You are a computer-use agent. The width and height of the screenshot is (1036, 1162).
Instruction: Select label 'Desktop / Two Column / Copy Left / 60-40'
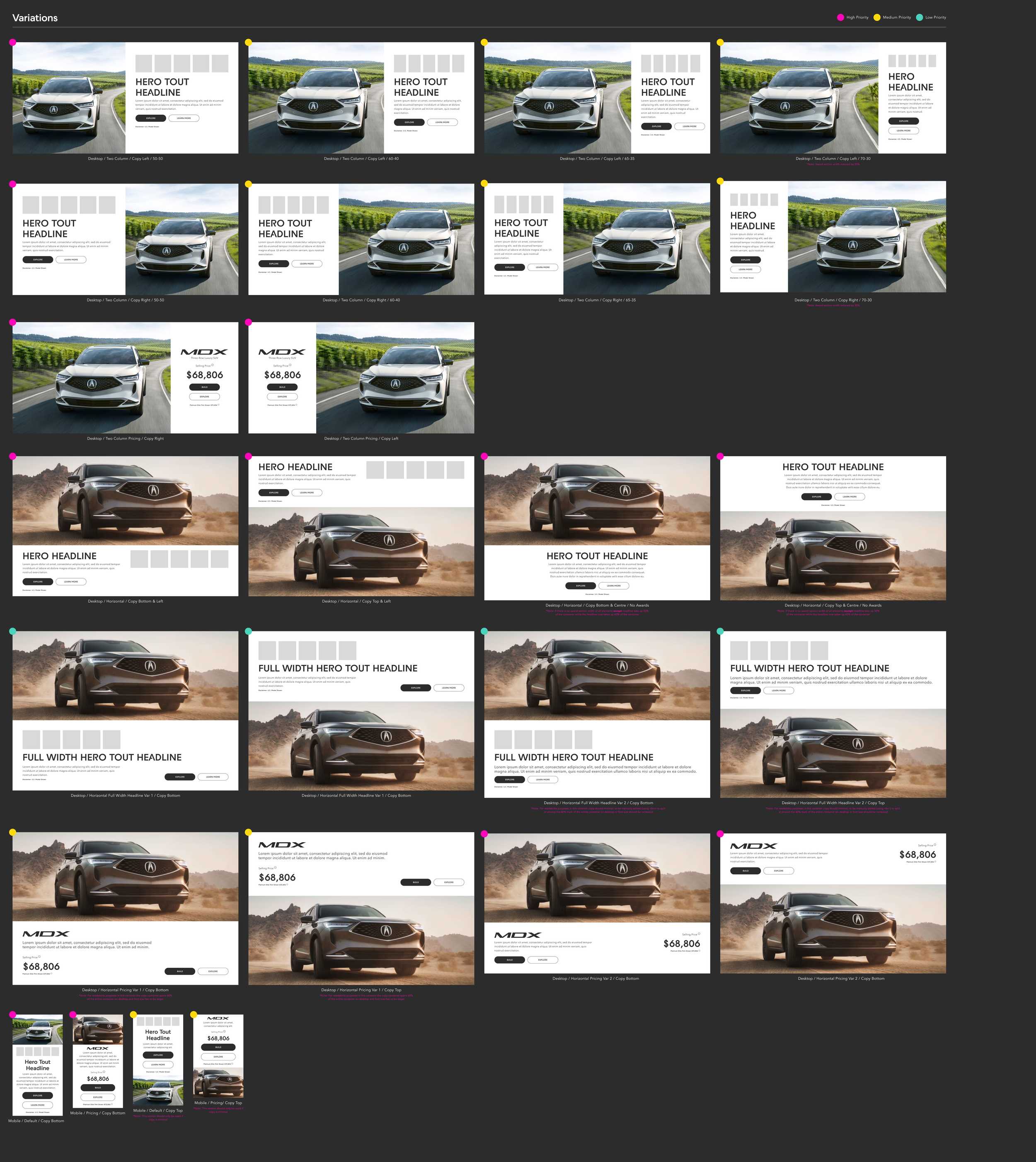(x=361, y=159)
